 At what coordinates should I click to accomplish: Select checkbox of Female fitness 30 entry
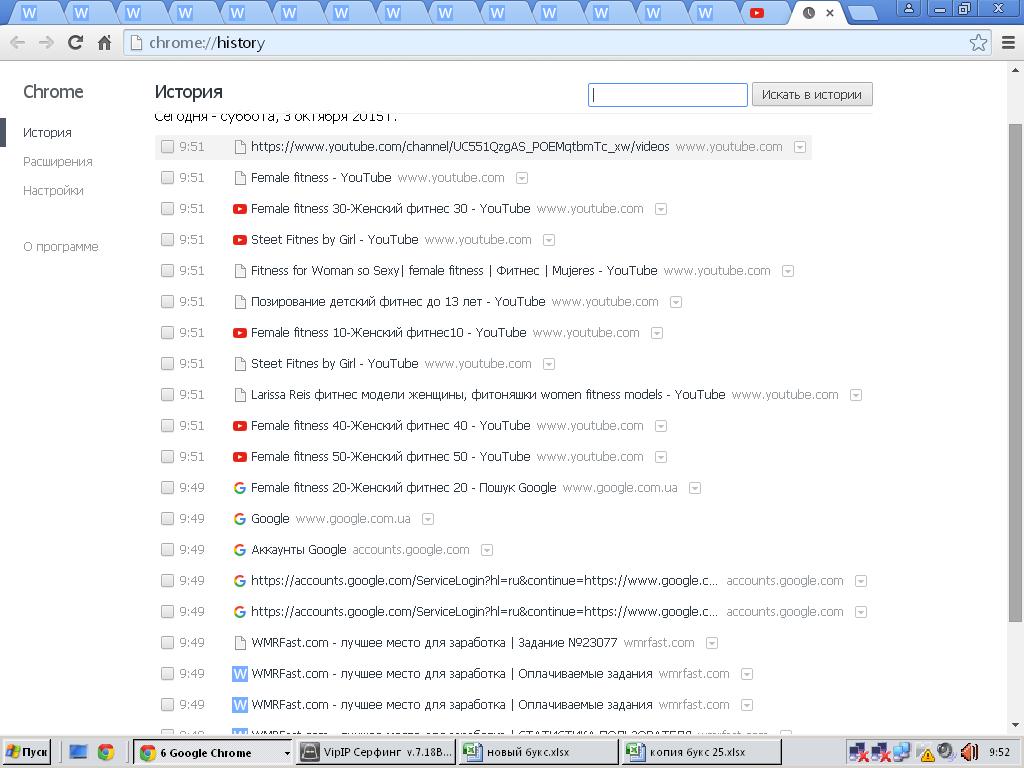167,209
